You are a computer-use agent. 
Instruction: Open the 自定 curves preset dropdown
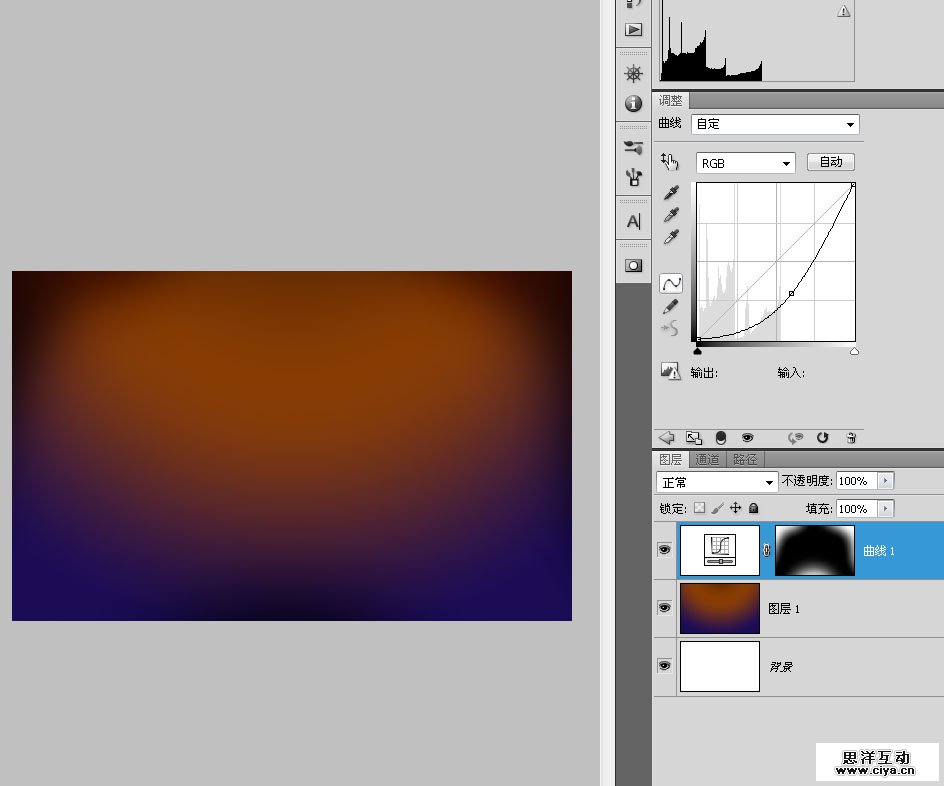775,124
